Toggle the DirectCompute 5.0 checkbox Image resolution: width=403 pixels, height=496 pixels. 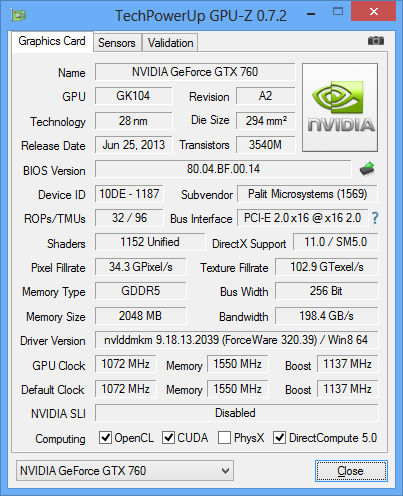click(x=279, y=437)
